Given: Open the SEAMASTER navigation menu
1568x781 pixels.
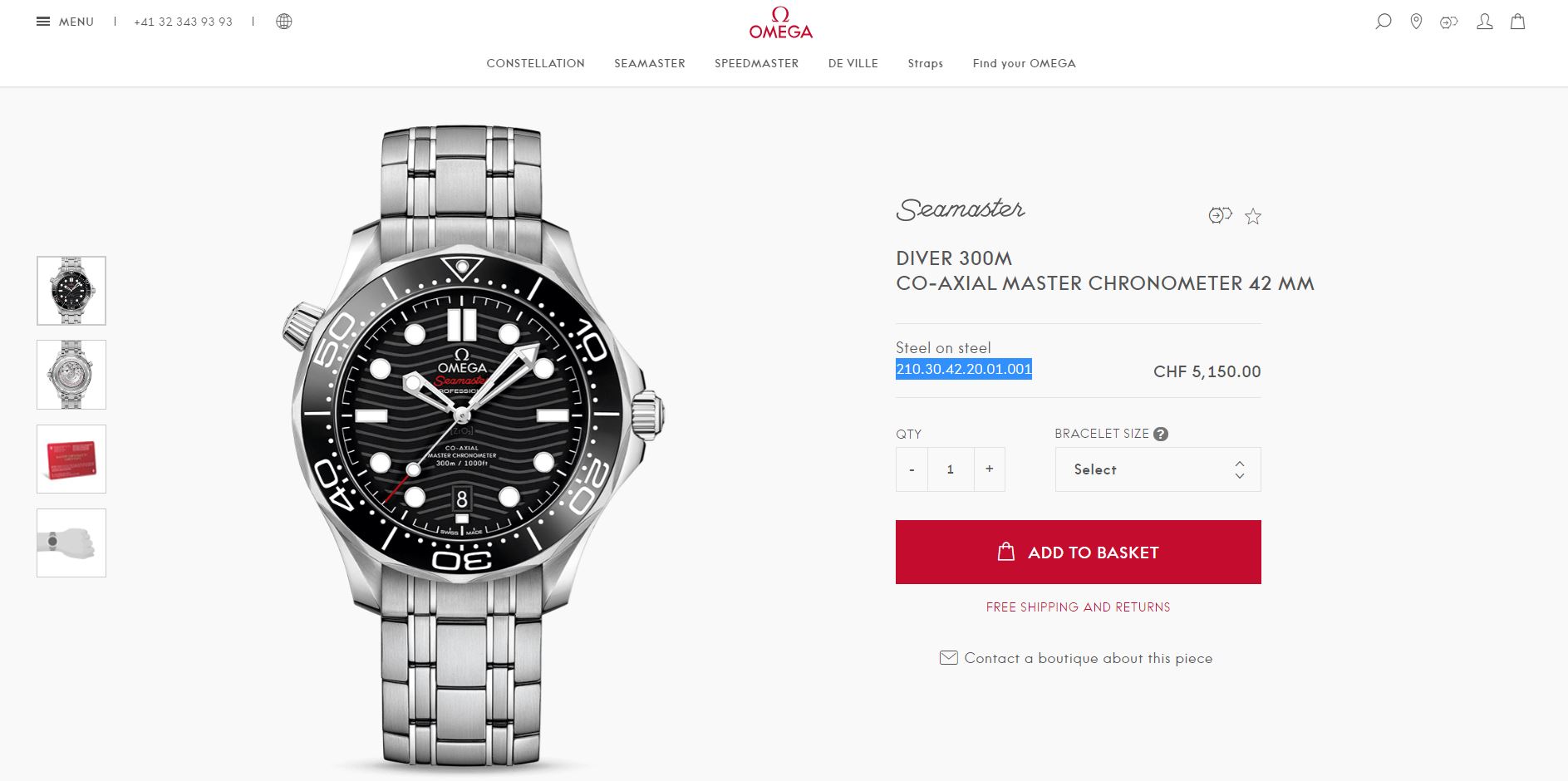Looking at the screenshot, I should (650, 63).
